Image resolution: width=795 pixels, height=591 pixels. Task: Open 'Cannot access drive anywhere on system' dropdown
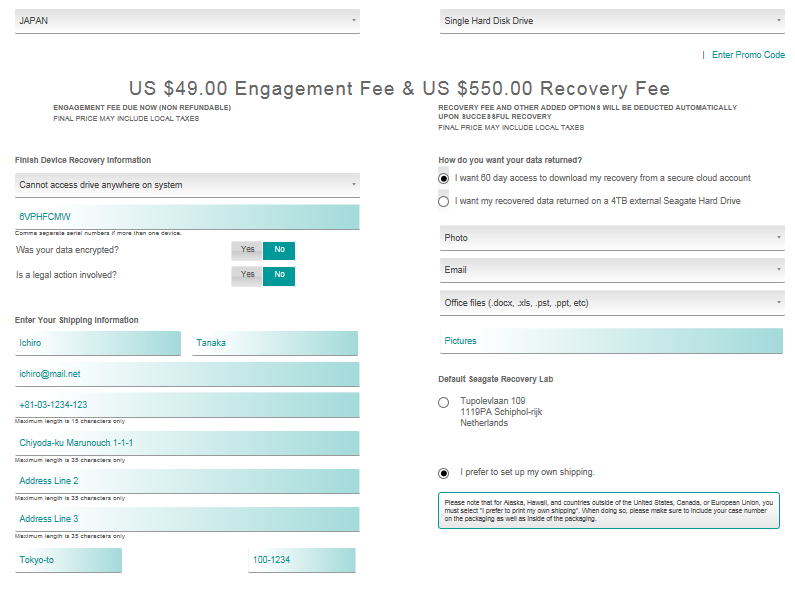[187, 185]
